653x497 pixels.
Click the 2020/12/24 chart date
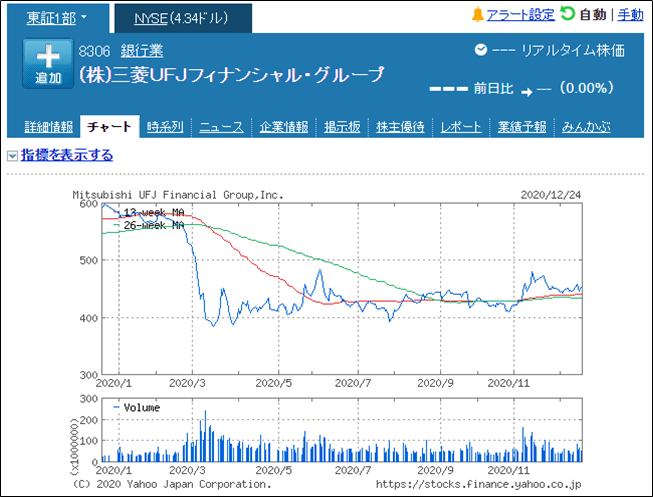tap(551, 195)
